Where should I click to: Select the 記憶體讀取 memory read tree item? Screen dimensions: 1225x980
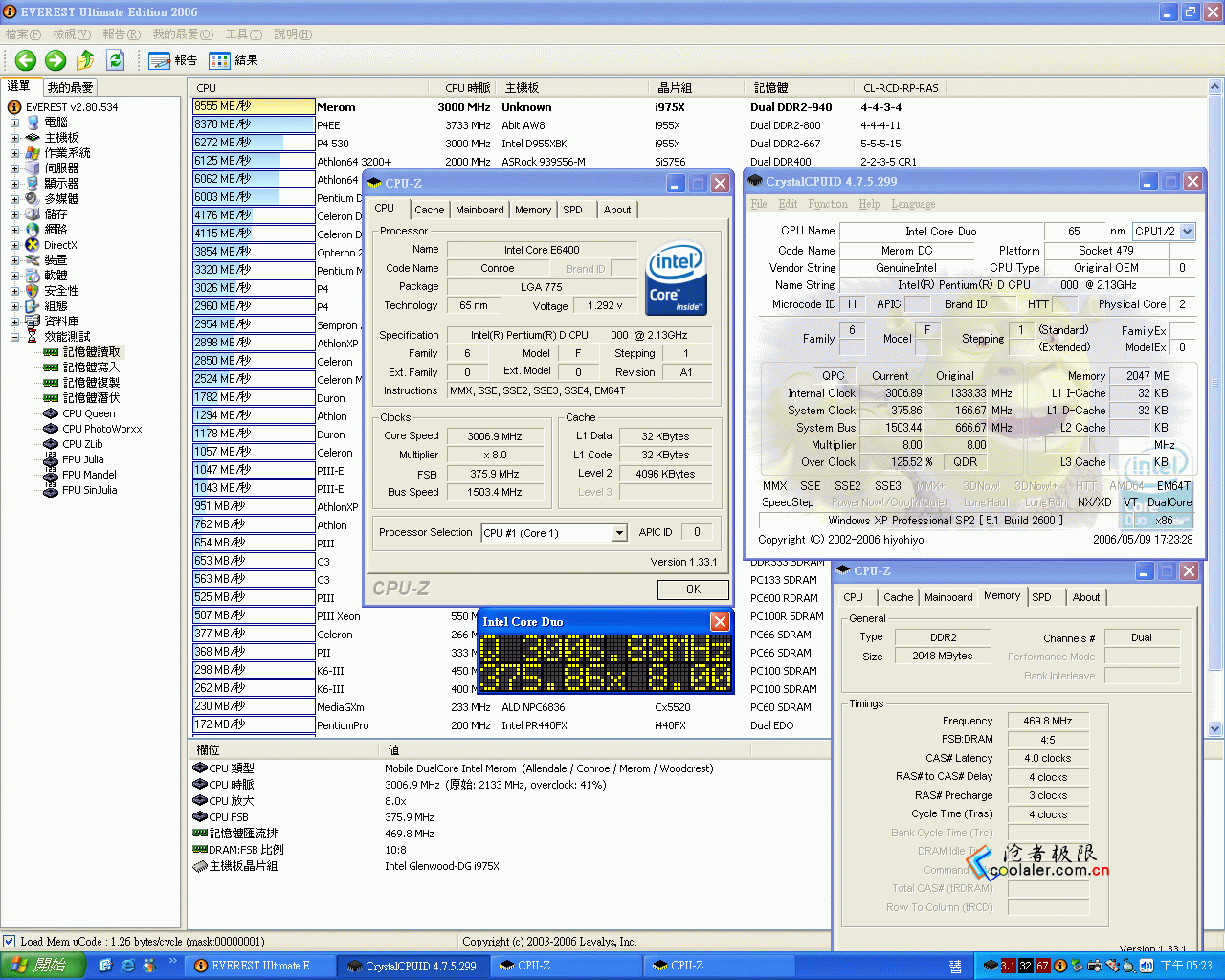click(91, 352)
